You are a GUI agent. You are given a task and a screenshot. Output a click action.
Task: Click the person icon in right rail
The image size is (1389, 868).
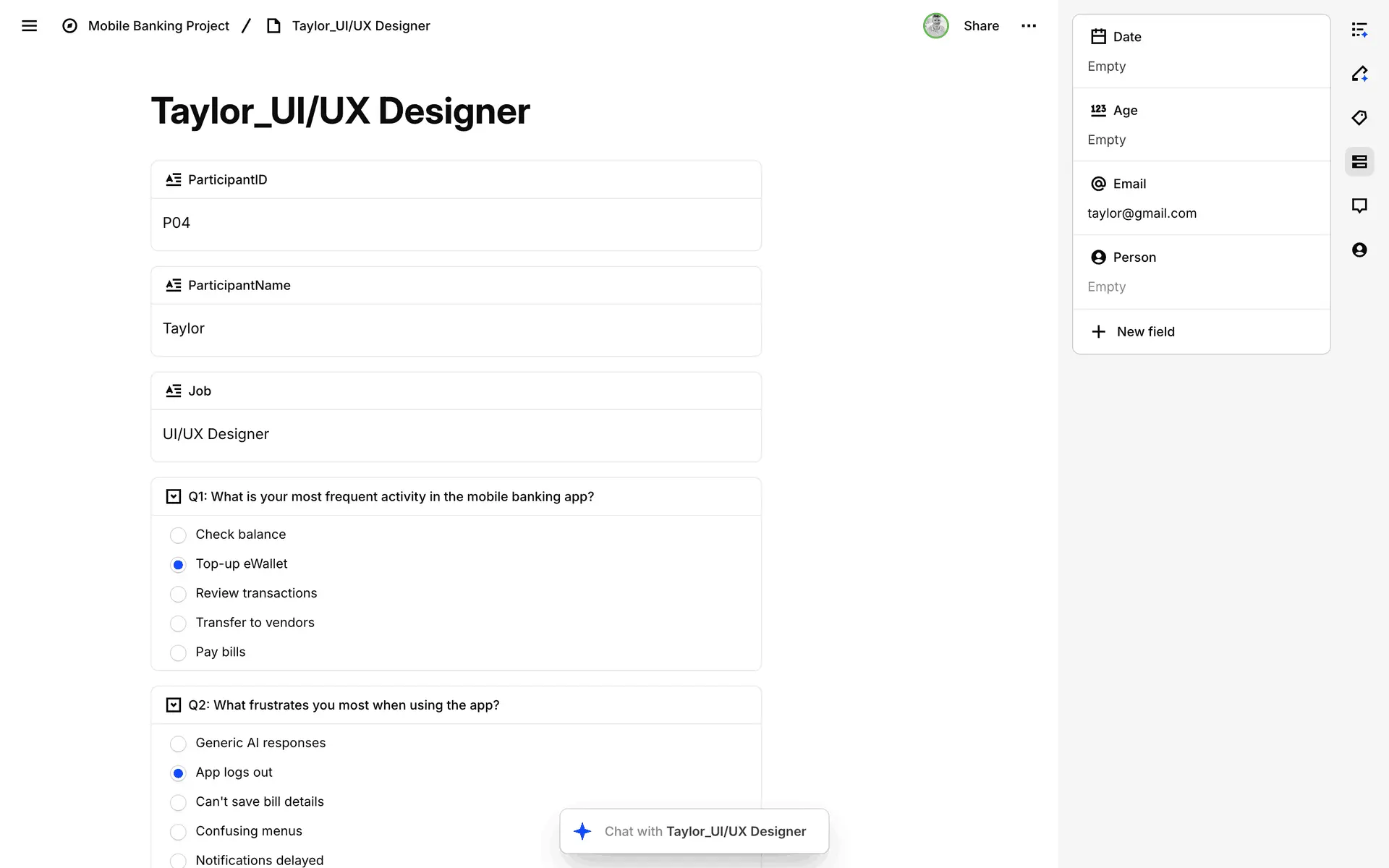click(x=1359, y=250)
